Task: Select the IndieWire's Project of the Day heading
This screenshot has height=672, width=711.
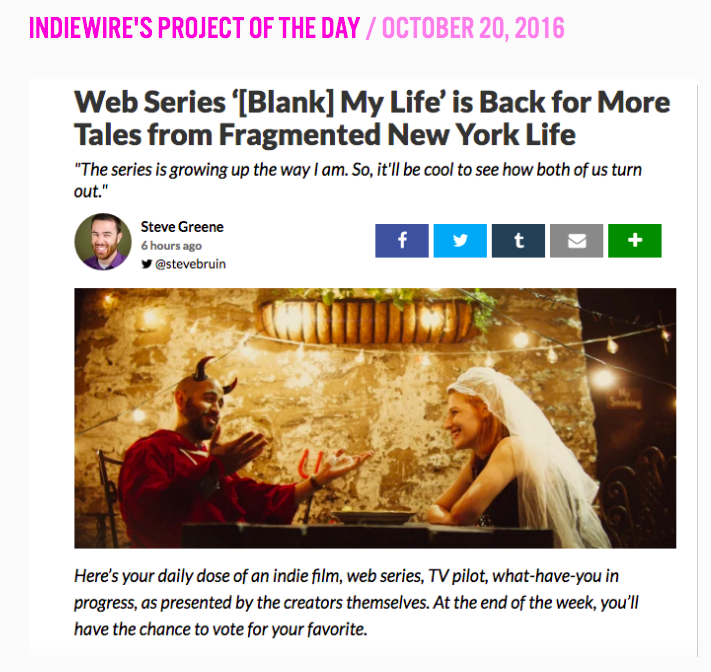Action: pyautogui.click(x=195, y=28)
